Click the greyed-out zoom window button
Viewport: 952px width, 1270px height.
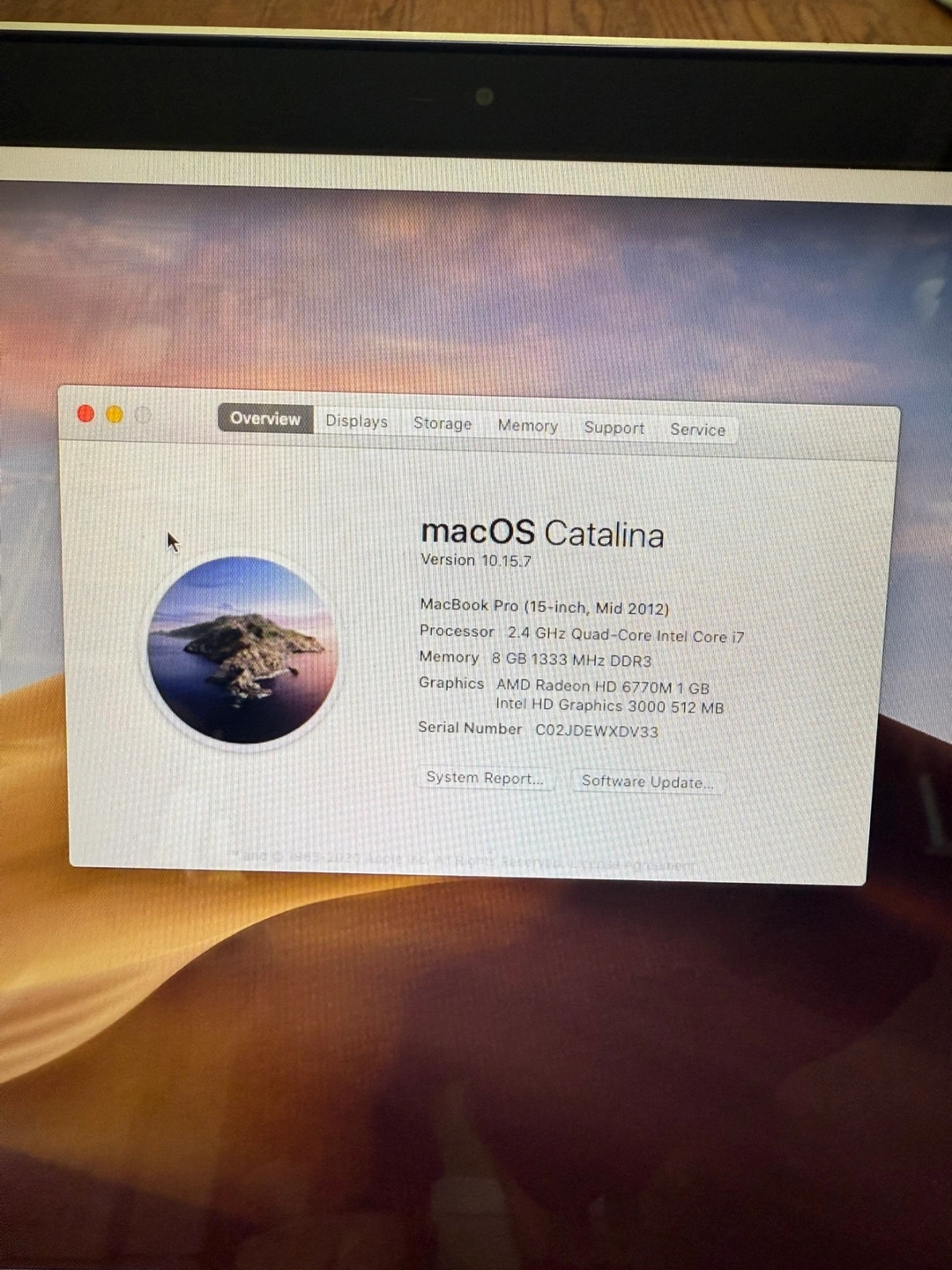click(144, 415)
